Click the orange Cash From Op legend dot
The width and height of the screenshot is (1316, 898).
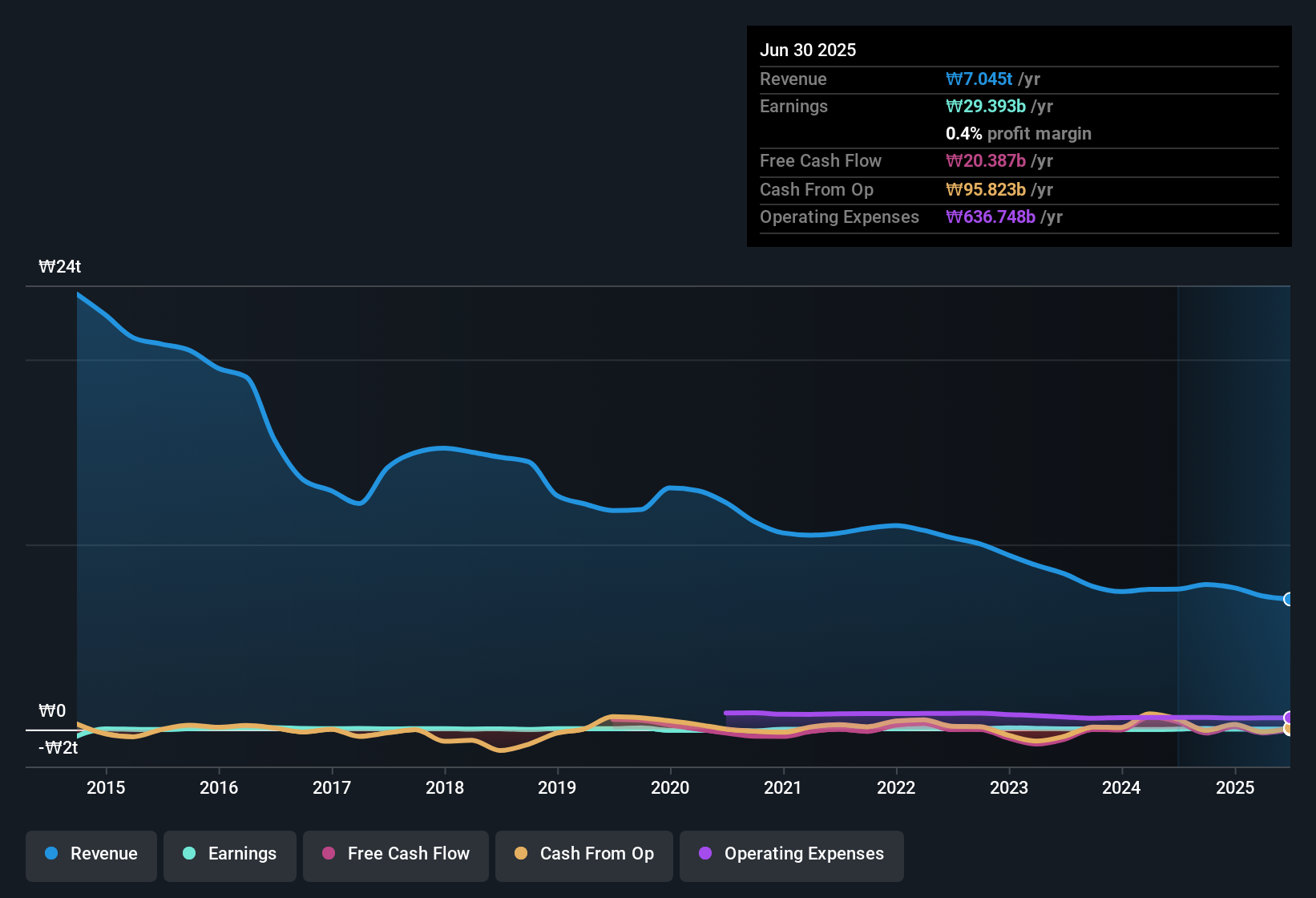[x=520, y=854]
